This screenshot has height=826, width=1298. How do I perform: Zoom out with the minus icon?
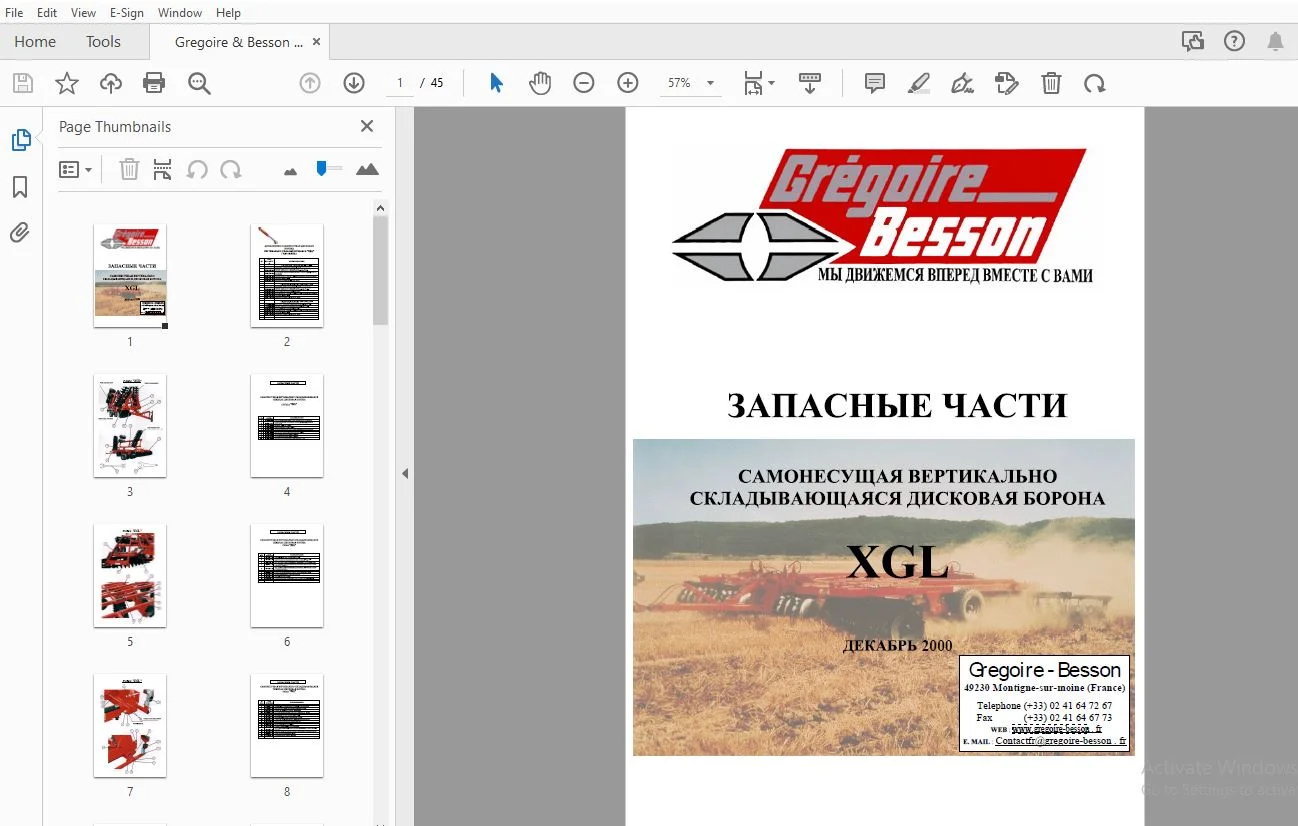pos(584,83)
